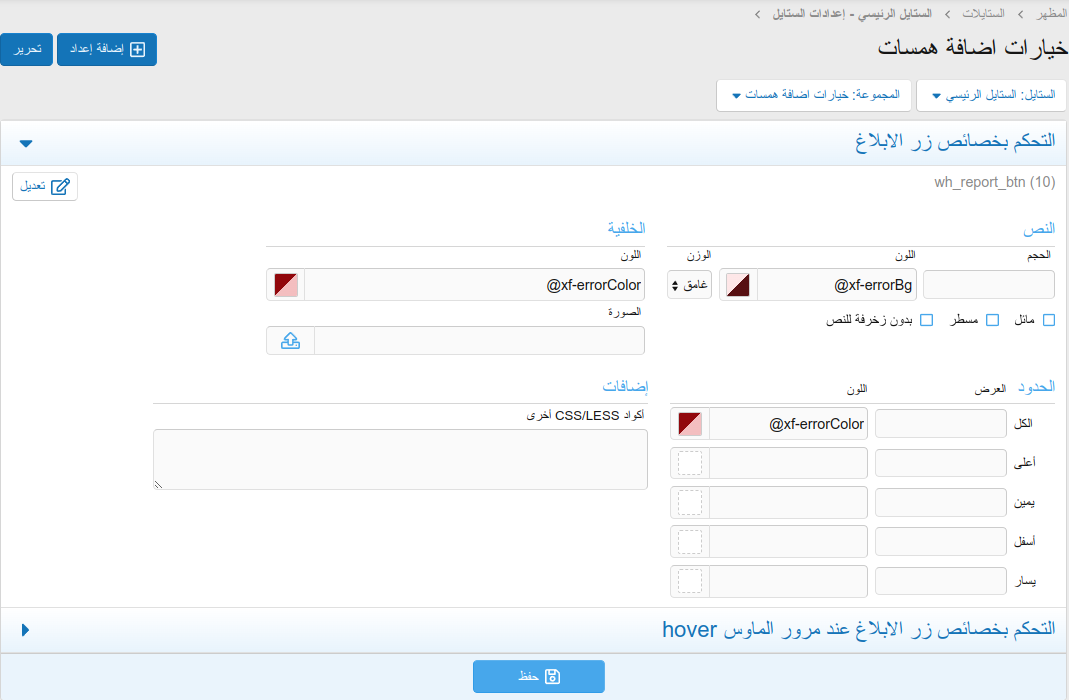Click the CSS/LESS extra code text area

[400, 459]
